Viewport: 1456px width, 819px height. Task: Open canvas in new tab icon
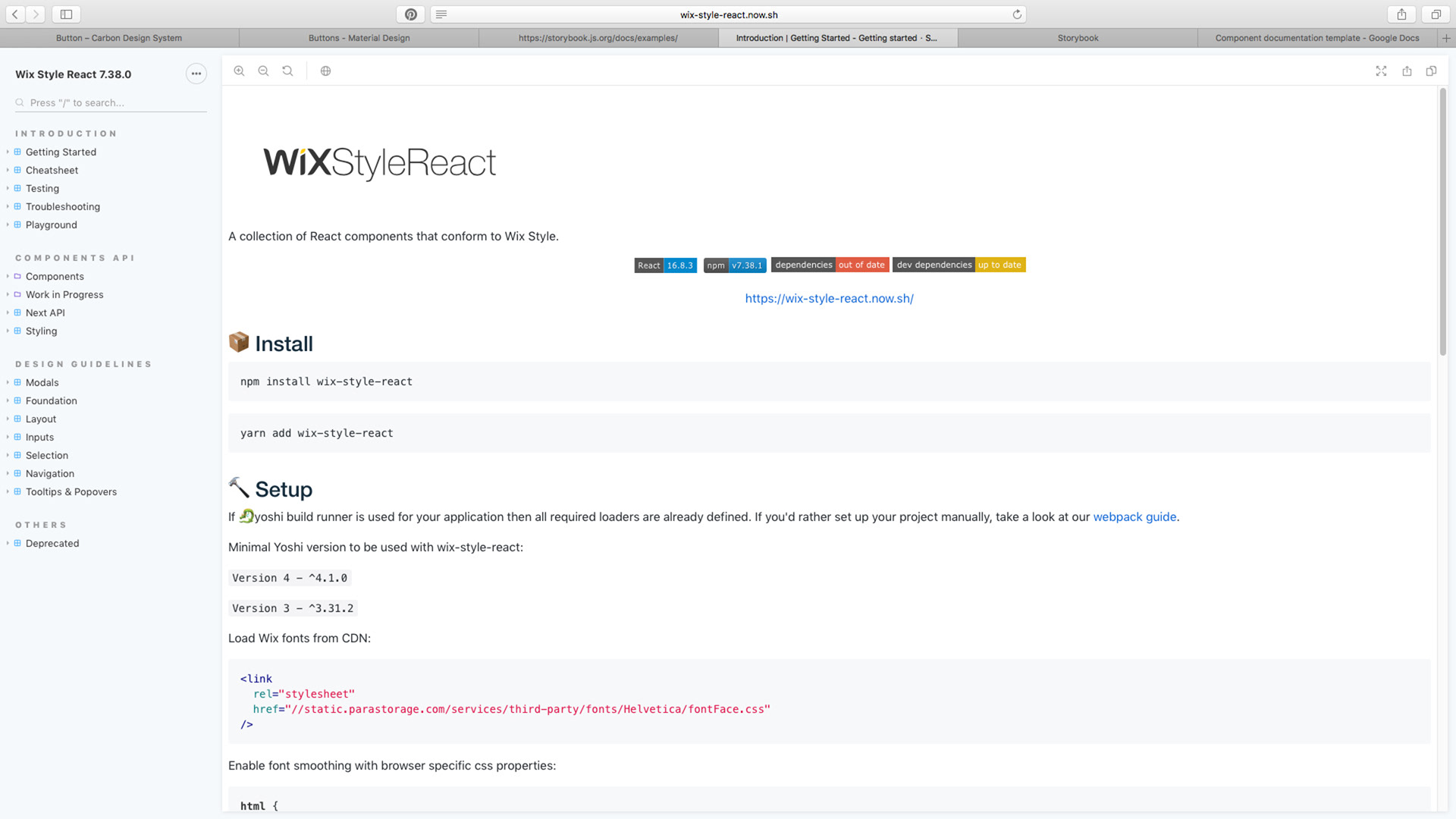1407,71
